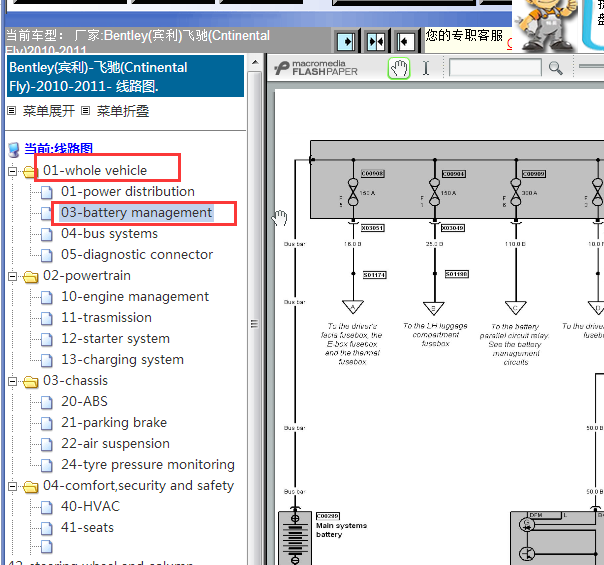Click the FlashPaper search magnifier icon

click(x=555, y=68)
